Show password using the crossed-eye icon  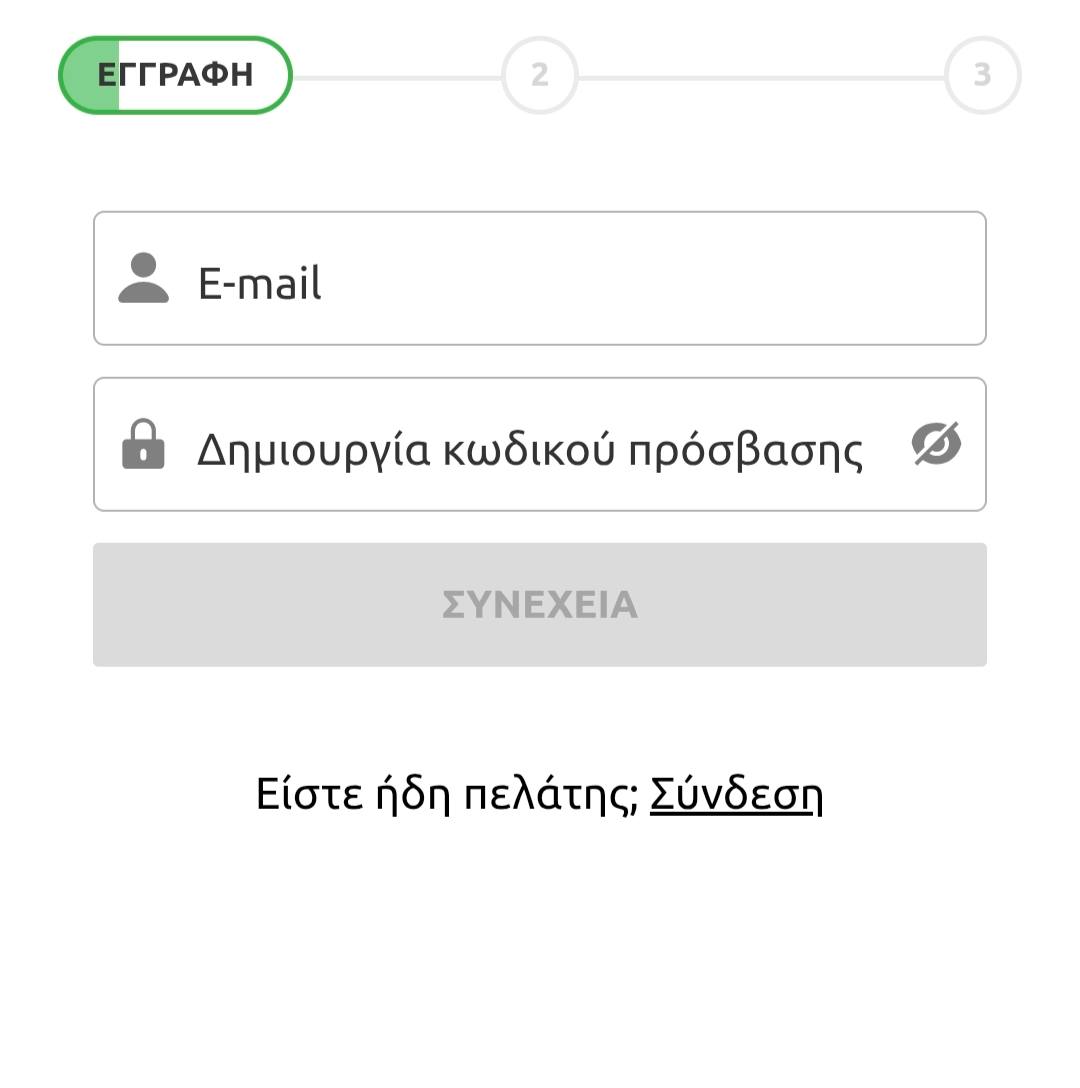pyautogui.click(x=936, y=444)
